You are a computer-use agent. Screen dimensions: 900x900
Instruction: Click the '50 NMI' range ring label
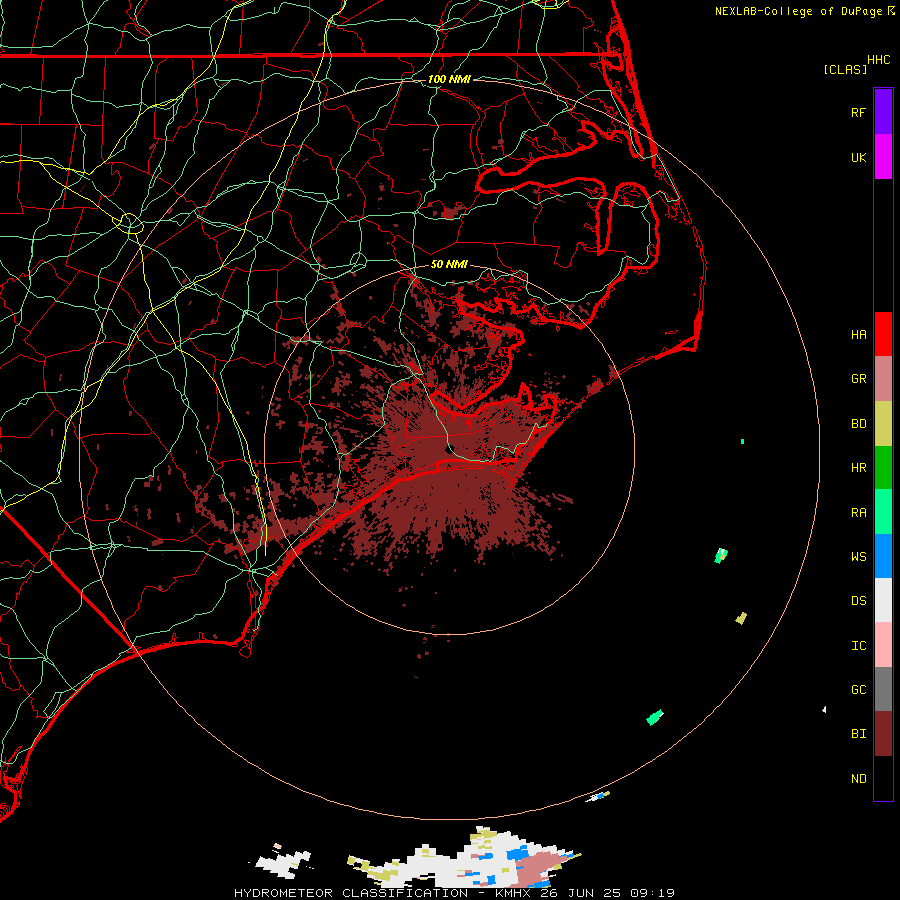[x=449, y=264]
